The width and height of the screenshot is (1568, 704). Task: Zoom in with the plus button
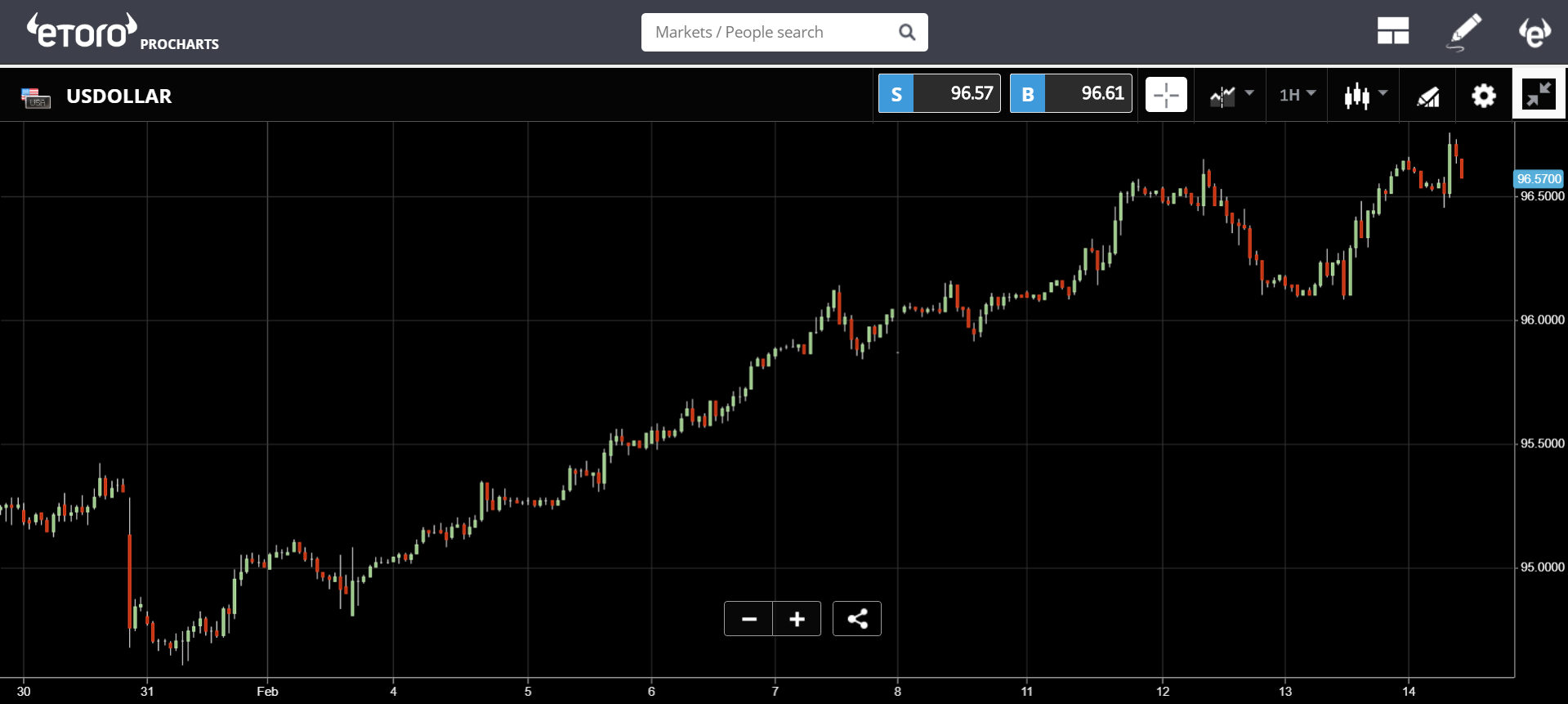797,619
